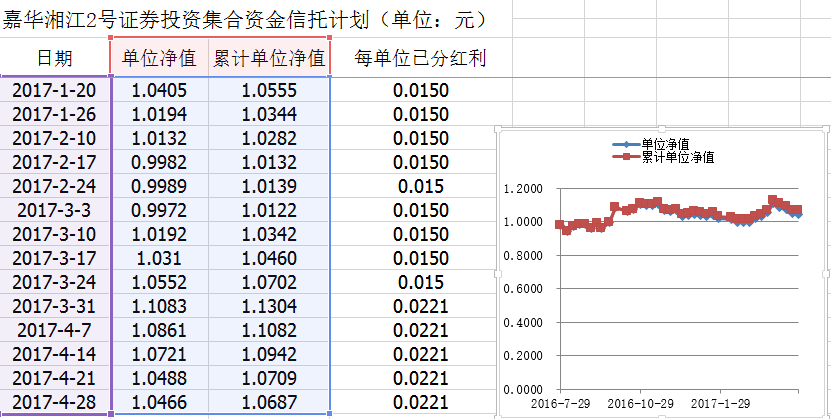Screen dimensions: 831x419
Task: Click the chart's top-left corner handle
Action: pyautogui.click(x=497, y=128)
